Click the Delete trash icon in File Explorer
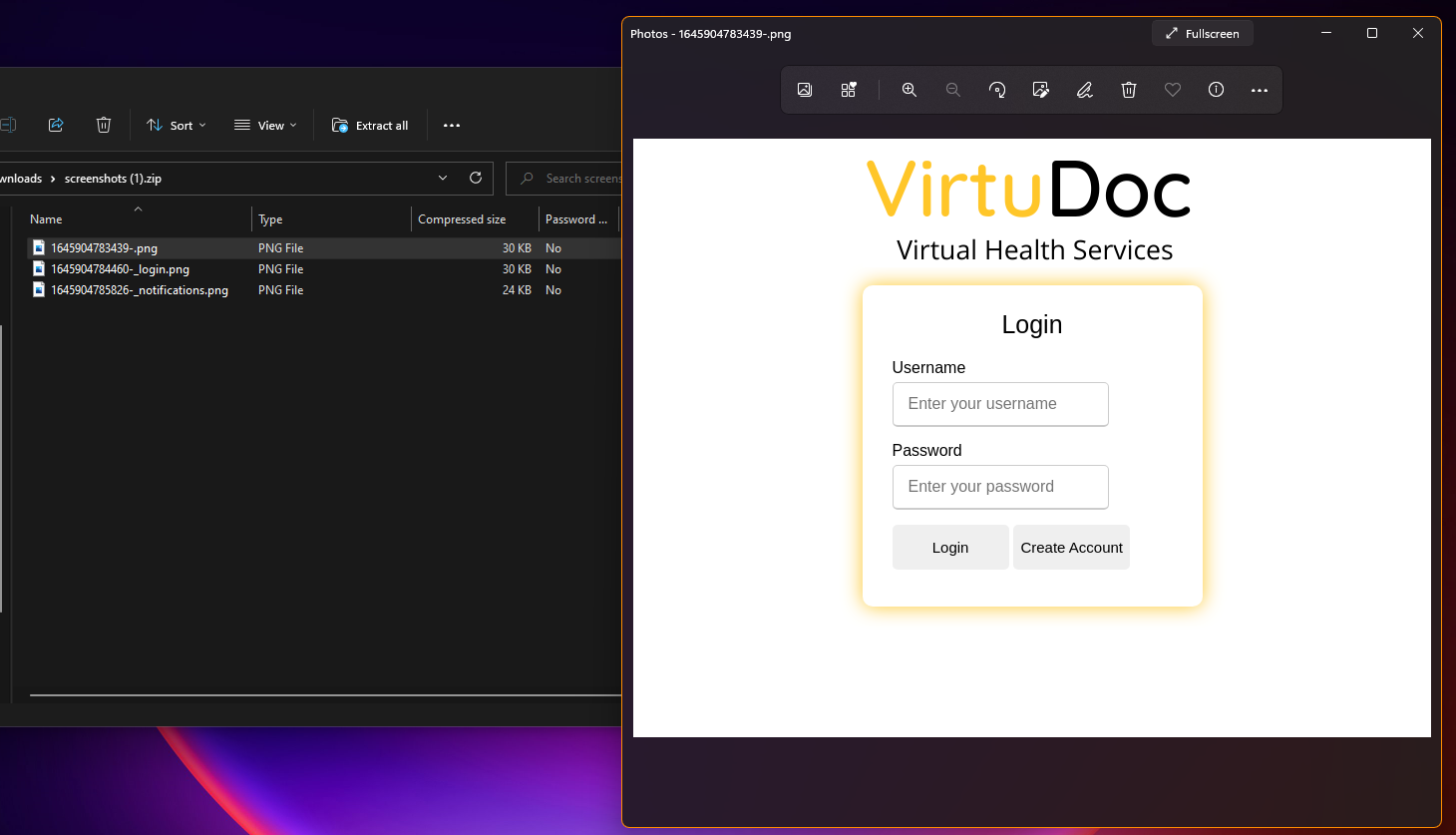This screenshot has height=835, width=1456. tap(104, 125)
